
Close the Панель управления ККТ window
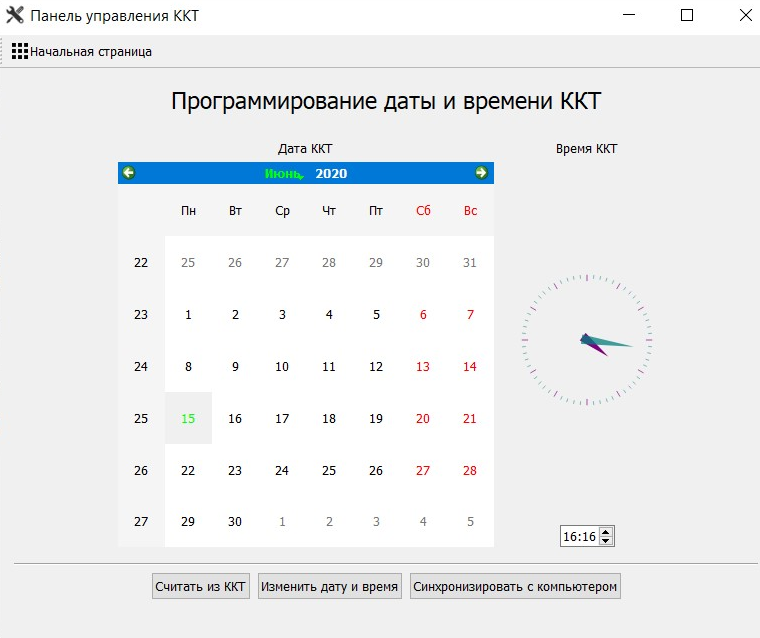coord(745,15)
